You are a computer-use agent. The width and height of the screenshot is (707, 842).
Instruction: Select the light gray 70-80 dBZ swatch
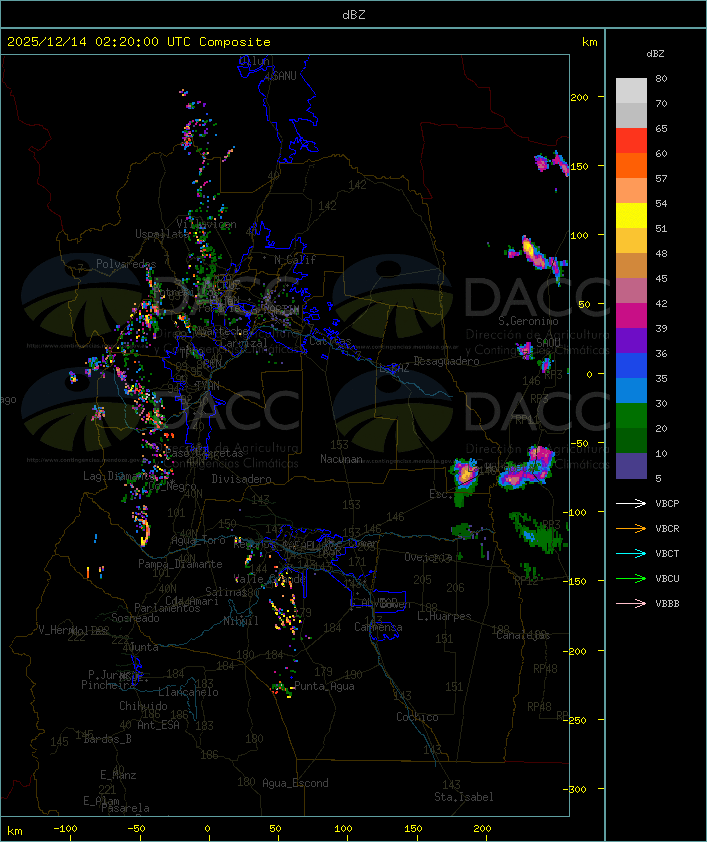(x=631, y=91)
